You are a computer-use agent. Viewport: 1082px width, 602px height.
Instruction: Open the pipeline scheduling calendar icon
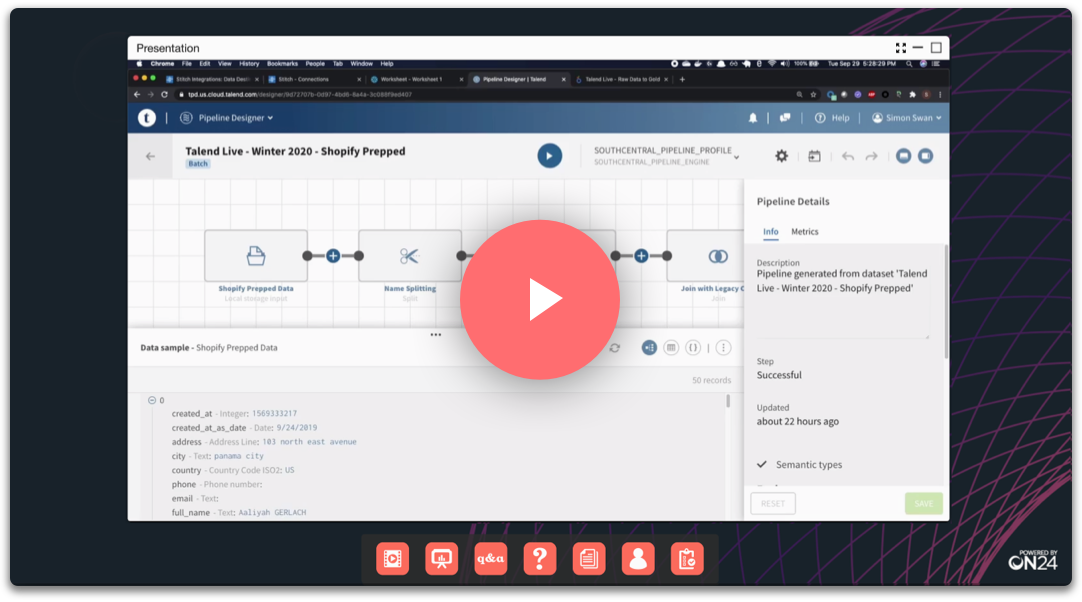(814, 156)
